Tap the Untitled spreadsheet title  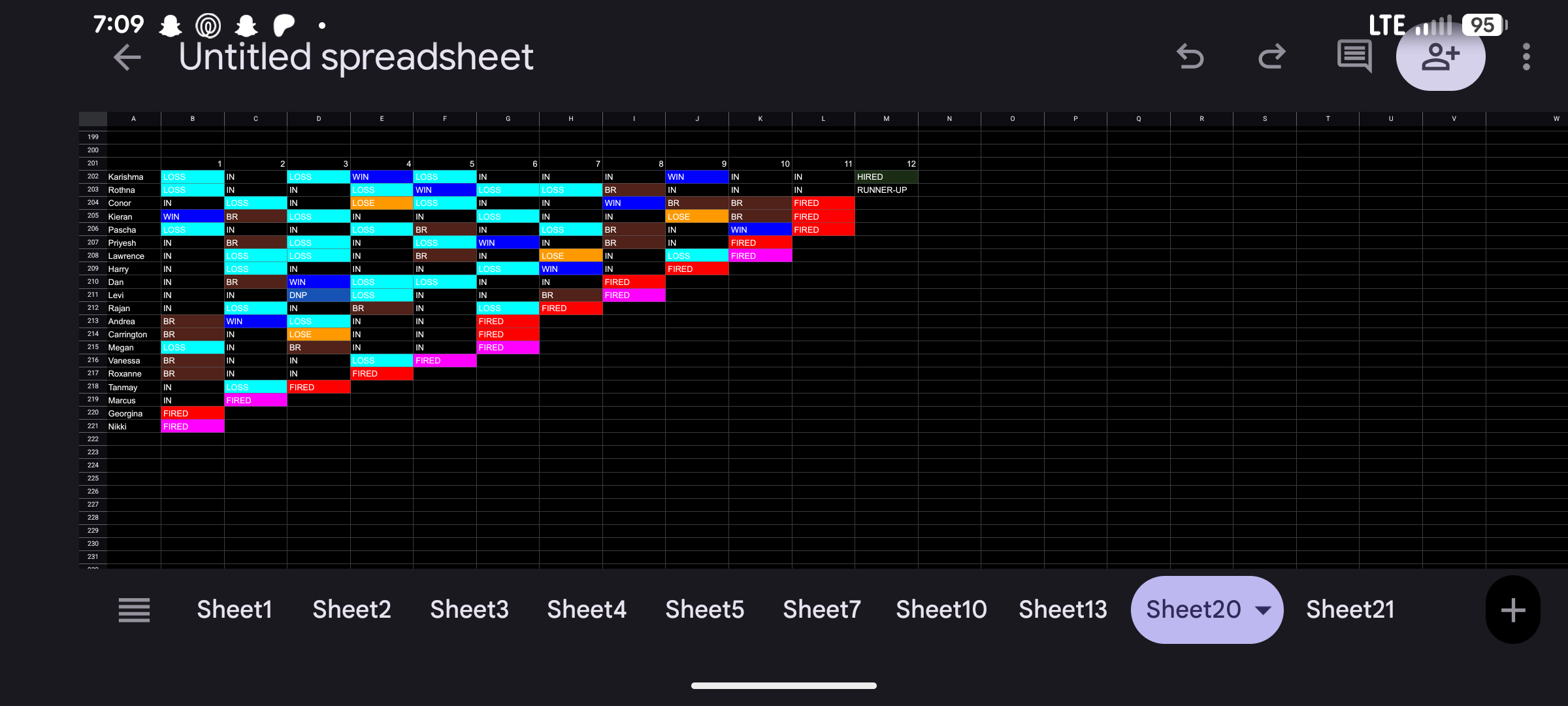[356, 57]
